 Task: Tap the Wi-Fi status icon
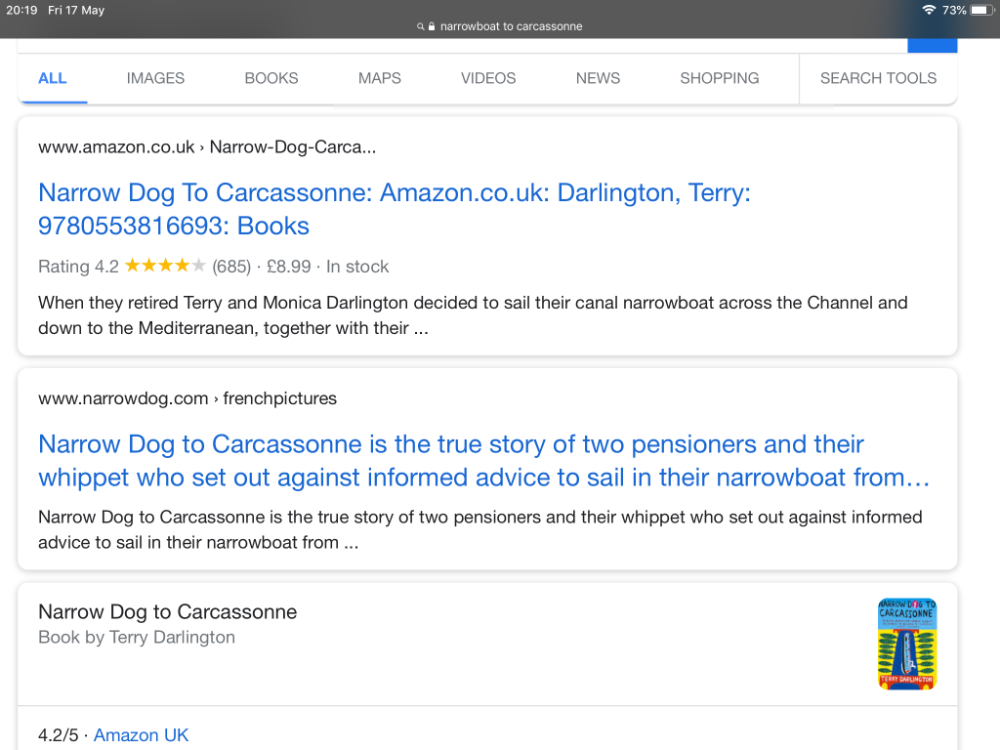click(x=929, y=10)
